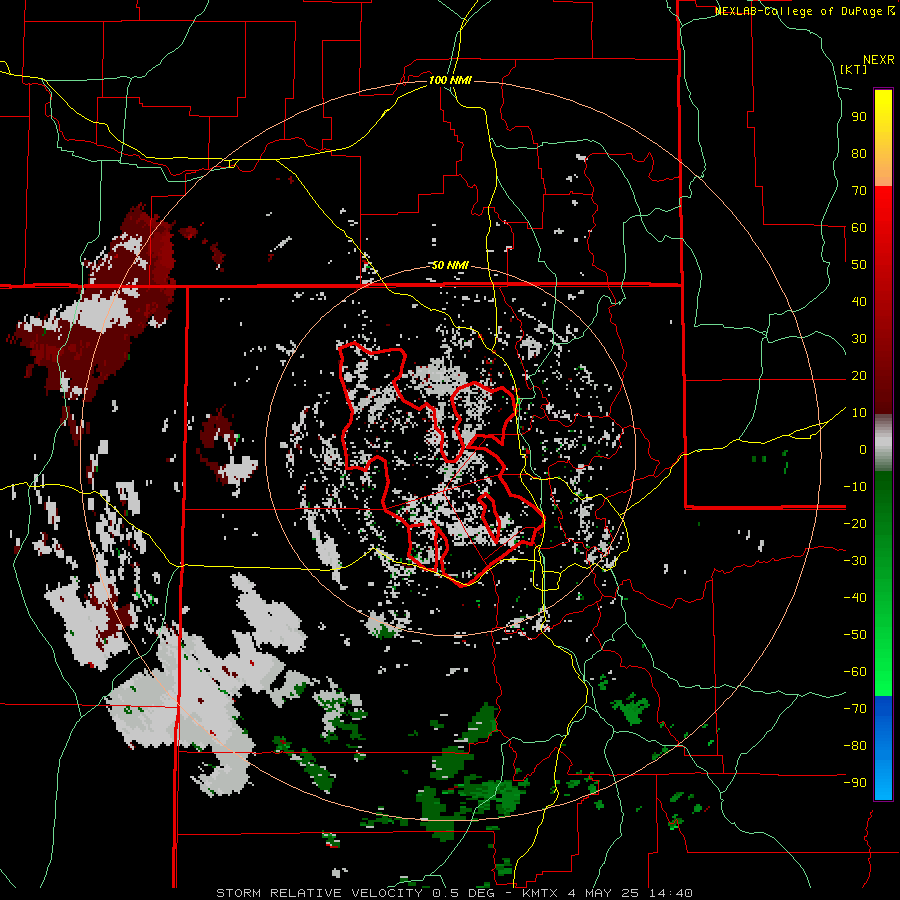
Task: Click the positive "10" velocity scale label
Action: click(x=859, y=413)
